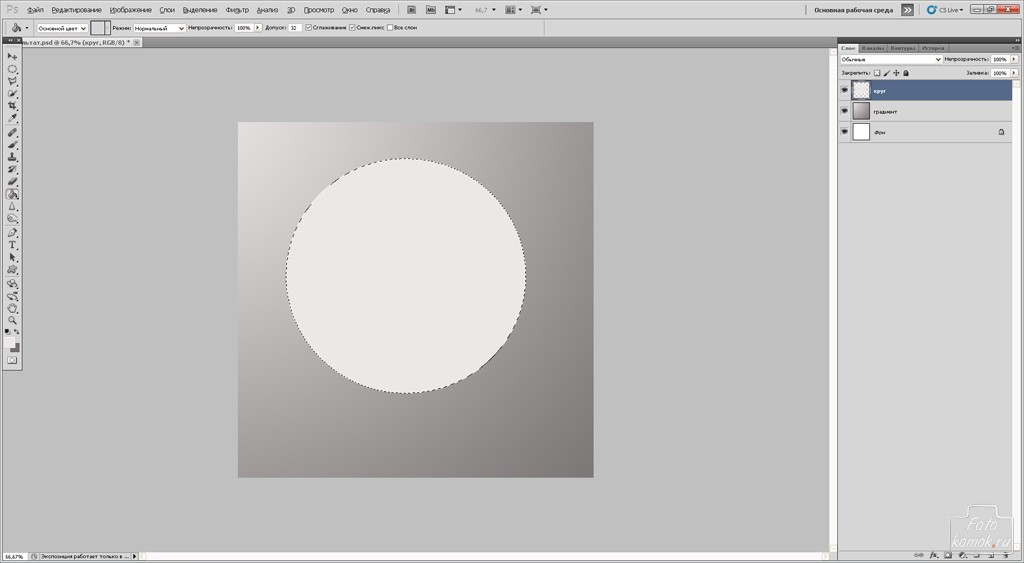Click the background color swatch
Image resolution: width=1024 pixels, height=563 pixels.
[x=16, y=349]
